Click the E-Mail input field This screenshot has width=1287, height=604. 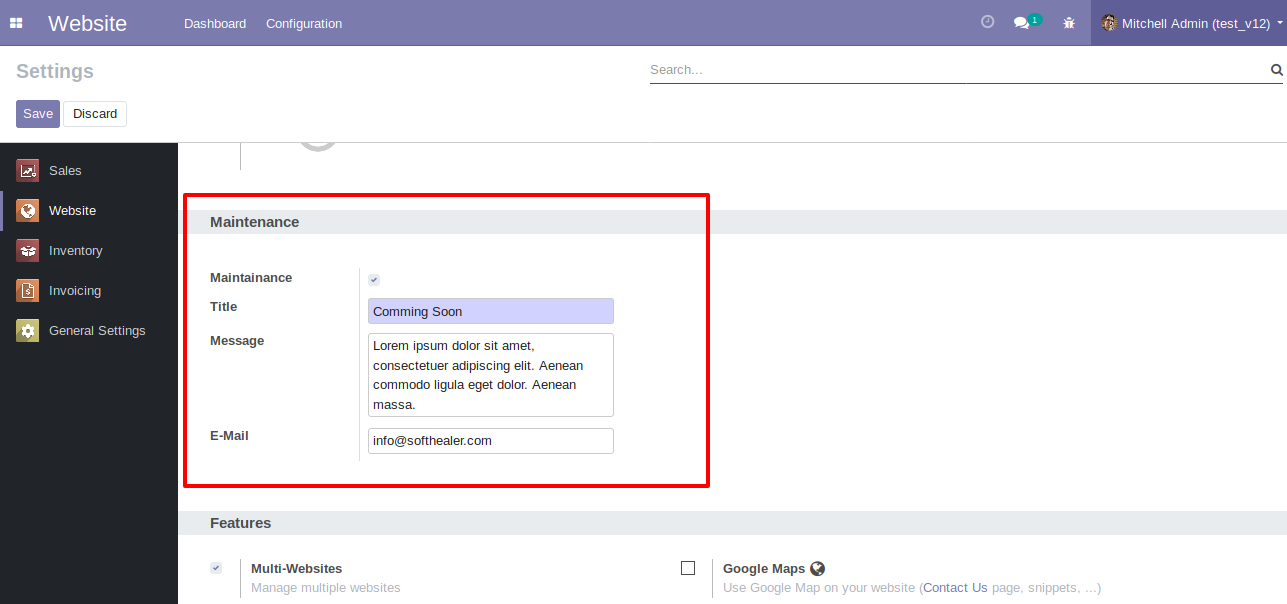coord(491,441)
